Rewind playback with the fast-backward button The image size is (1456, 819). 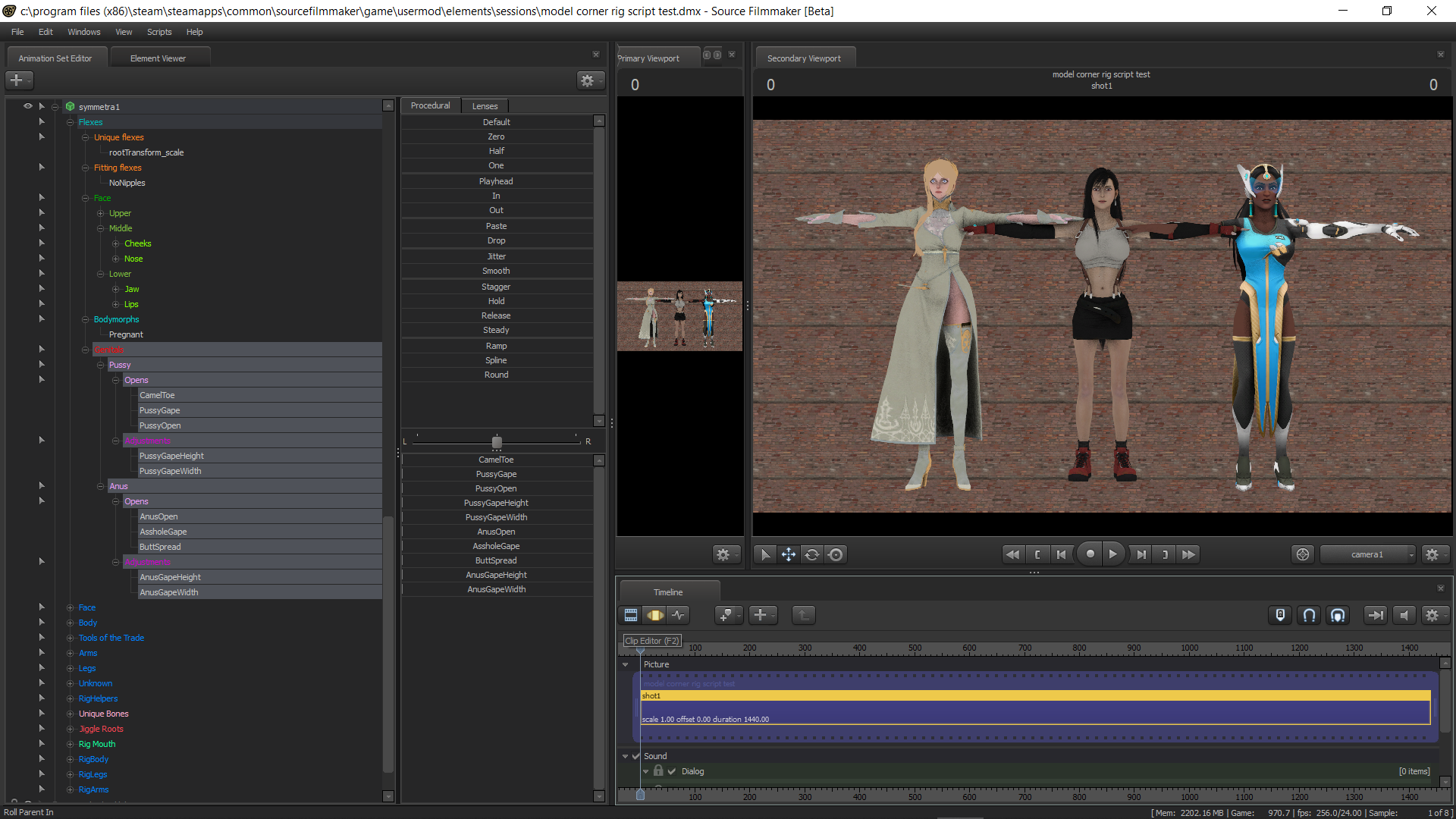[1012, 554]
